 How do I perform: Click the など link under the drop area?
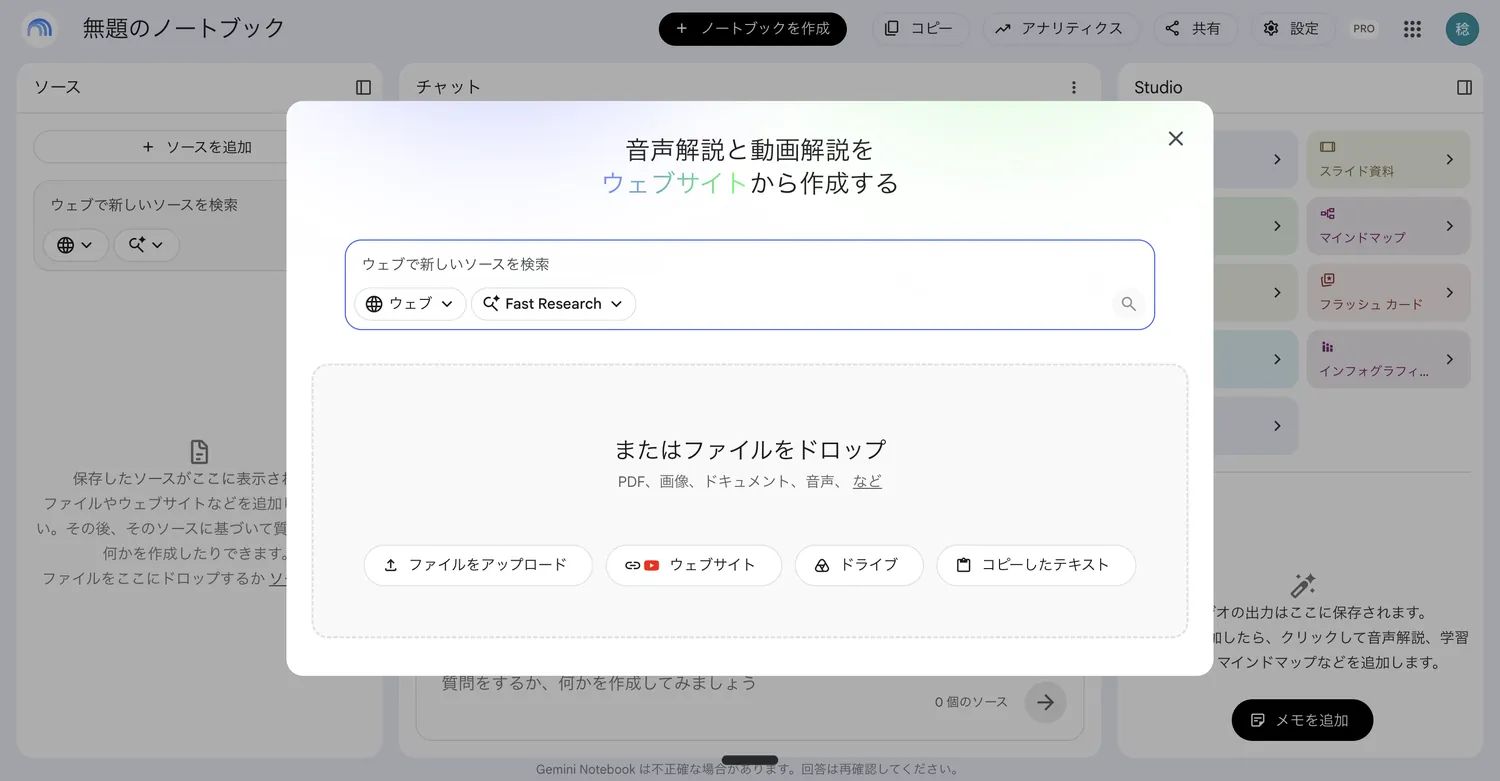pyautogui.click(x=867, y=481)
